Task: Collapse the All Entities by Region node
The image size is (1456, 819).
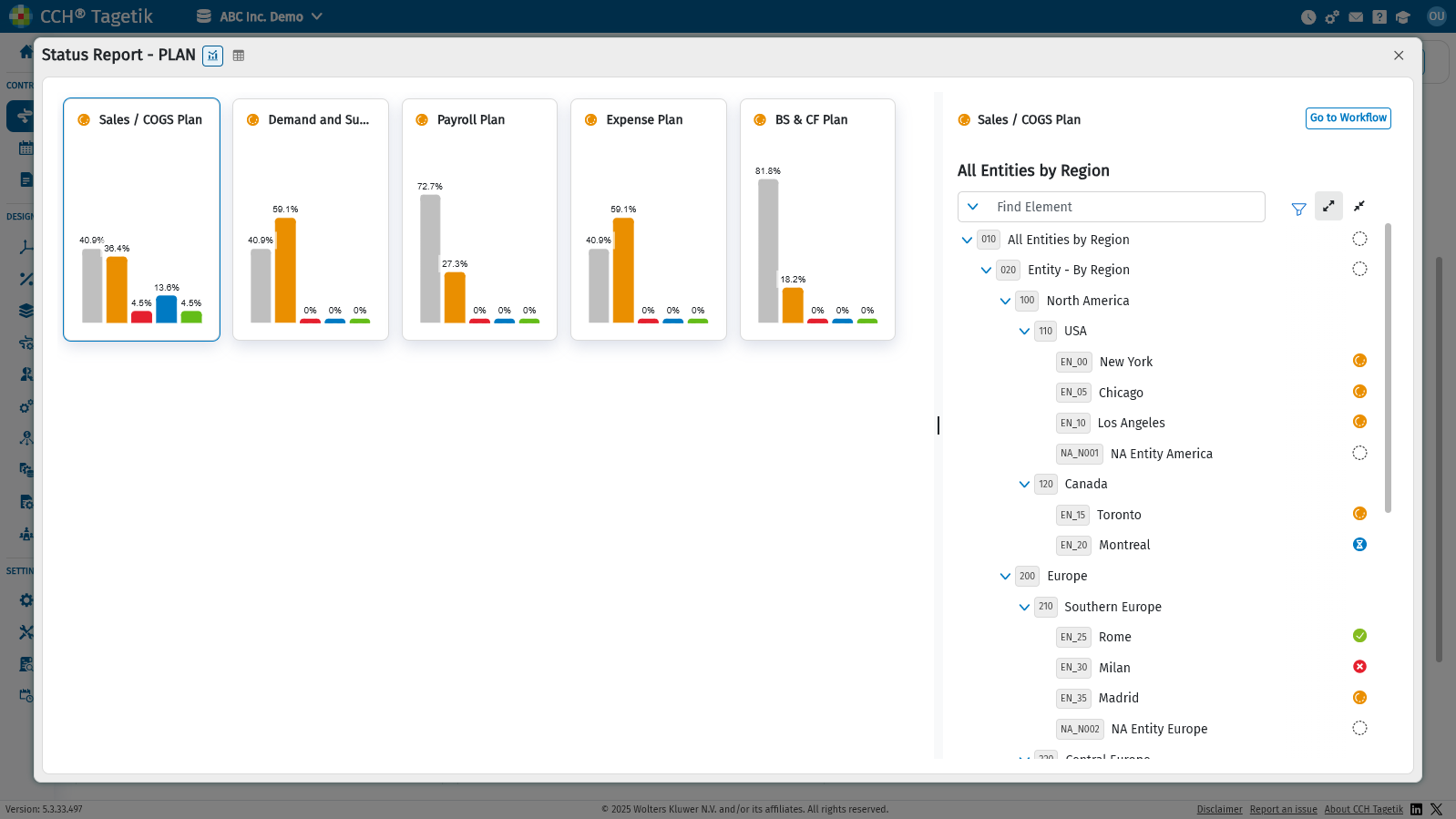Action: tap(967, 241)
